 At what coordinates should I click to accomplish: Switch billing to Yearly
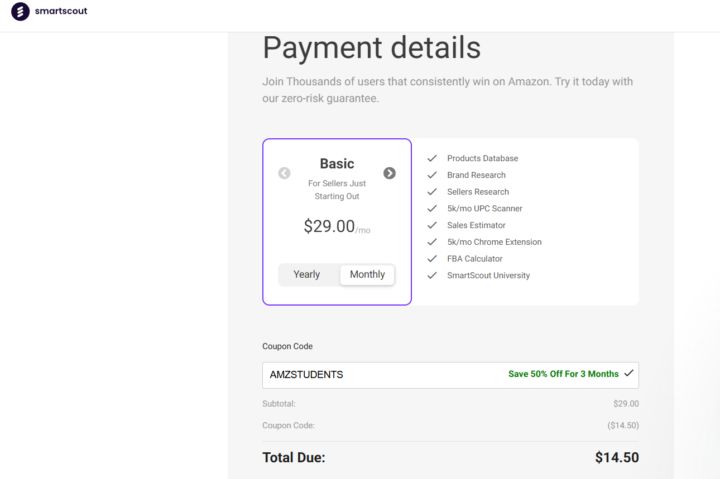[x=307, y=274]
